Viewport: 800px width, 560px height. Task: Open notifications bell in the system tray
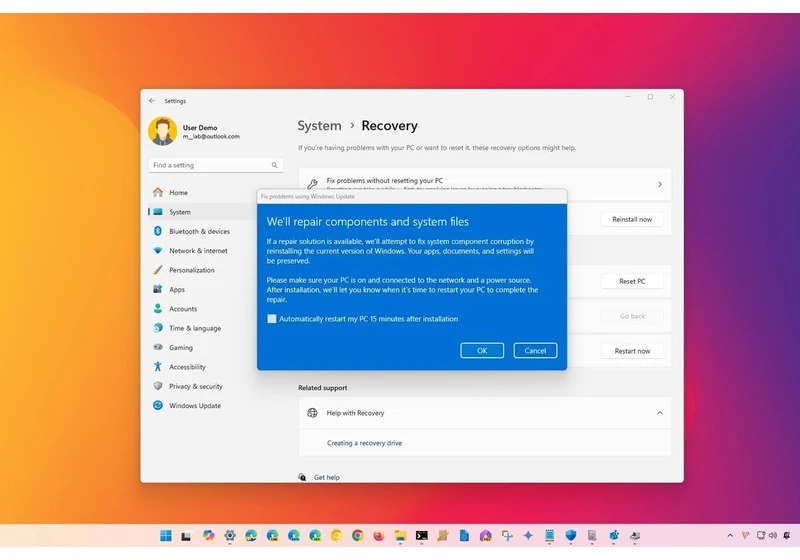tap(787, 536)
